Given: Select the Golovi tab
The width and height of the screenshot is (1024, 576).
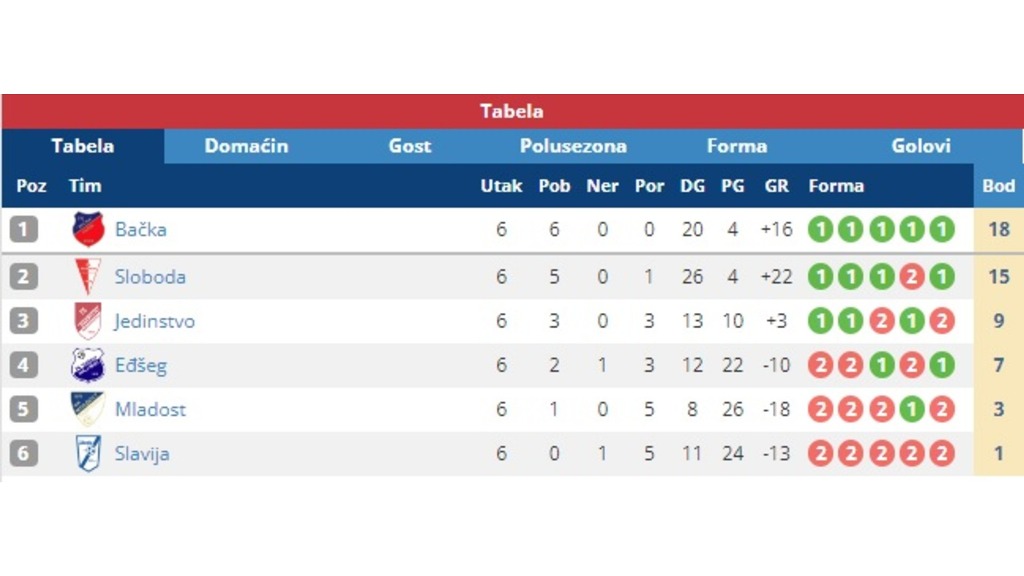Looking at the screenshot, I should pos(921,146).
